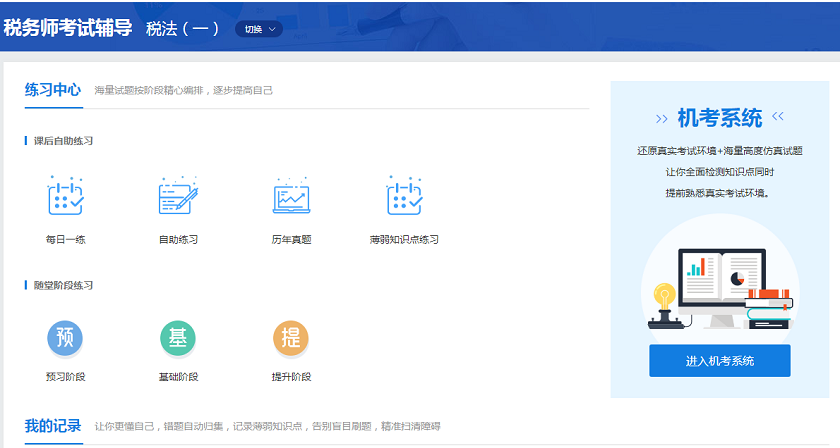Screen dimensions: 840x448
Task: Click the 每日一练 label
Action: click(65, 240)
